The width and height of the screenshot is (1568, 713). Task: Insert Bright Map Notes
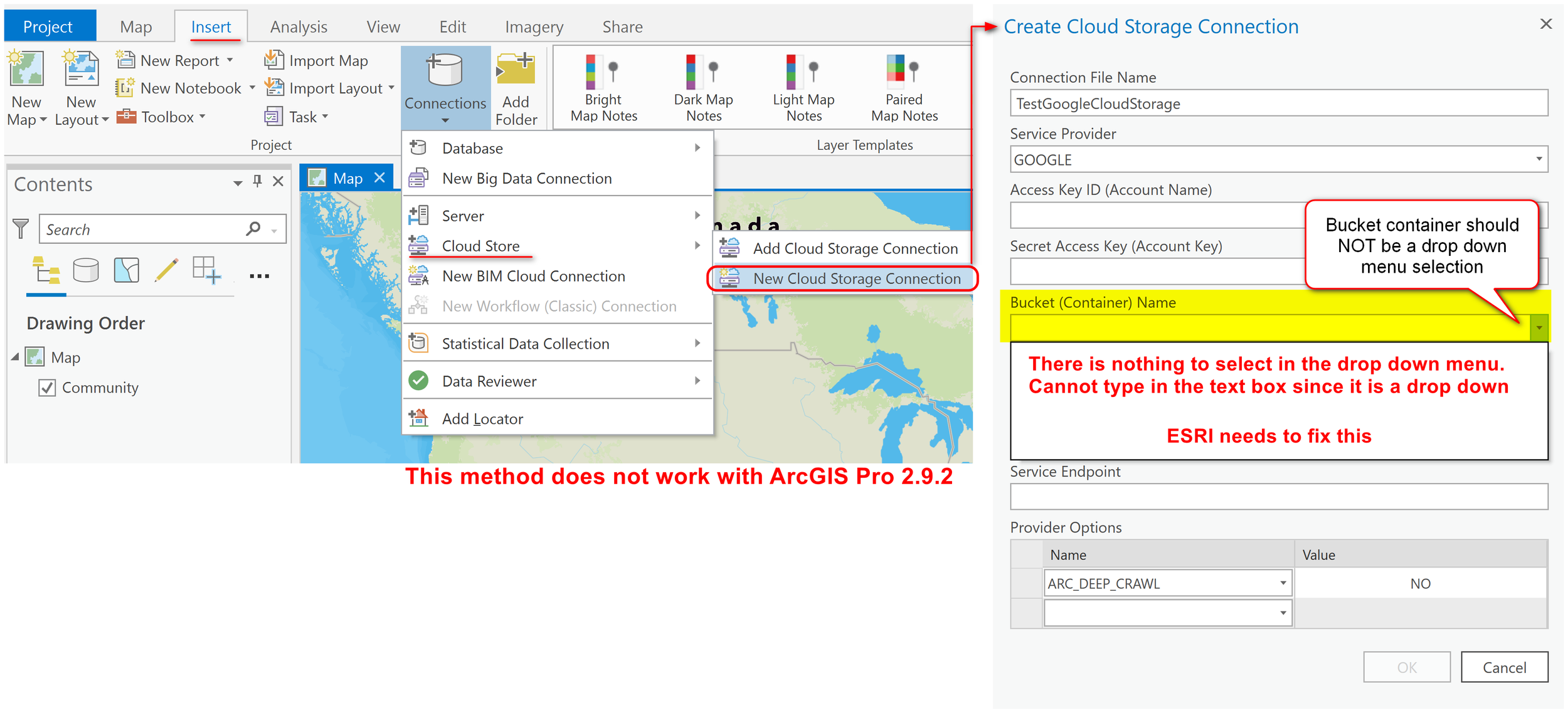click(x=600, y=72)
